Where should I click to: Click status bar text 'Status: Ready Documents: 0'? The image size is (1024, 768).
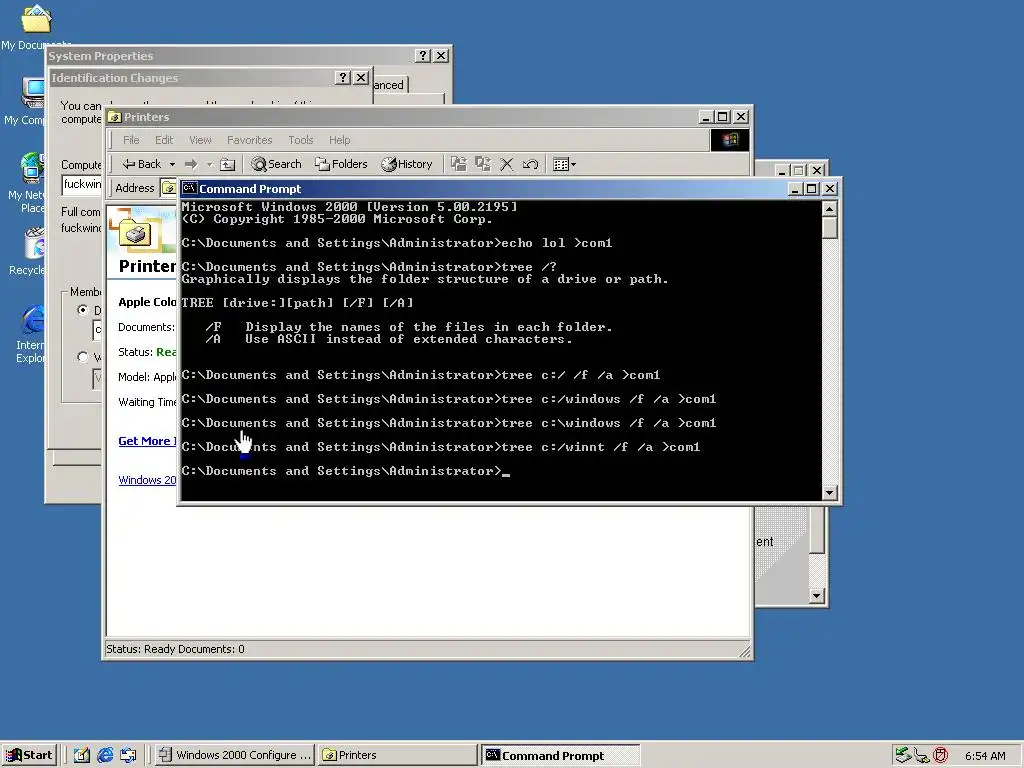[175, 648]
